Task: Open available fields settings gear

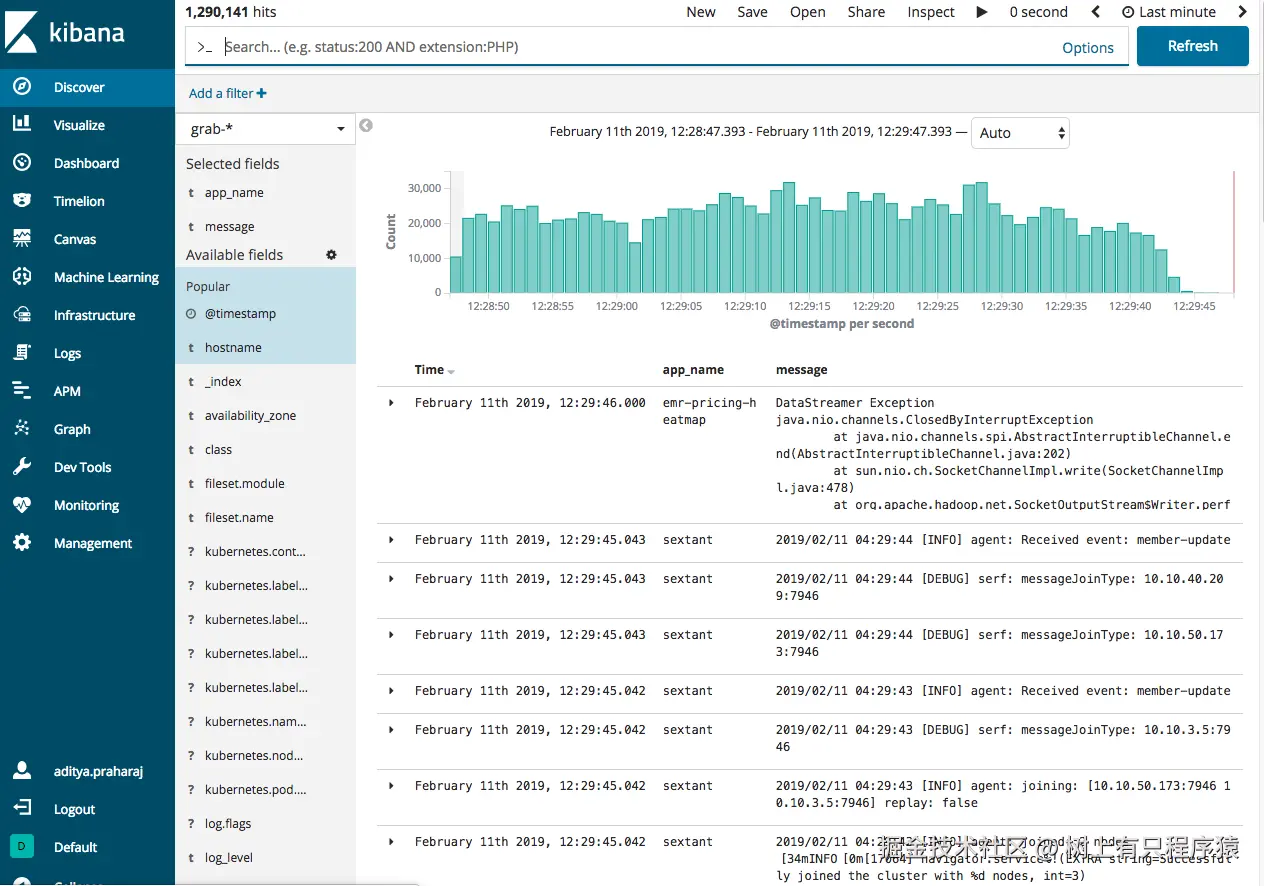Action: point(332,255)
